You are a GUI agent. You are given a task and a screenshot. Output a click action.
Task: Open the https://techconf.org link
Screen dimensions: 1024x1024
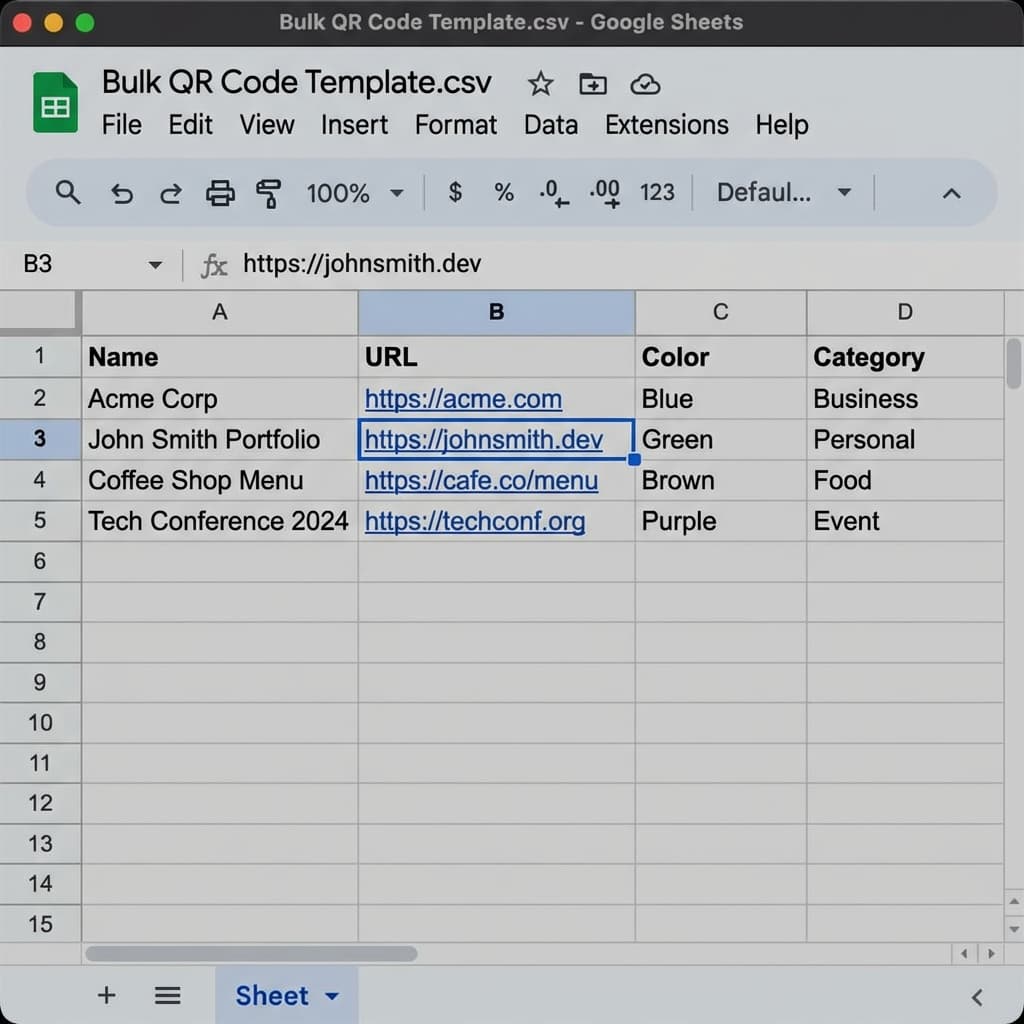pyautogui.click(x=475, y=521)
